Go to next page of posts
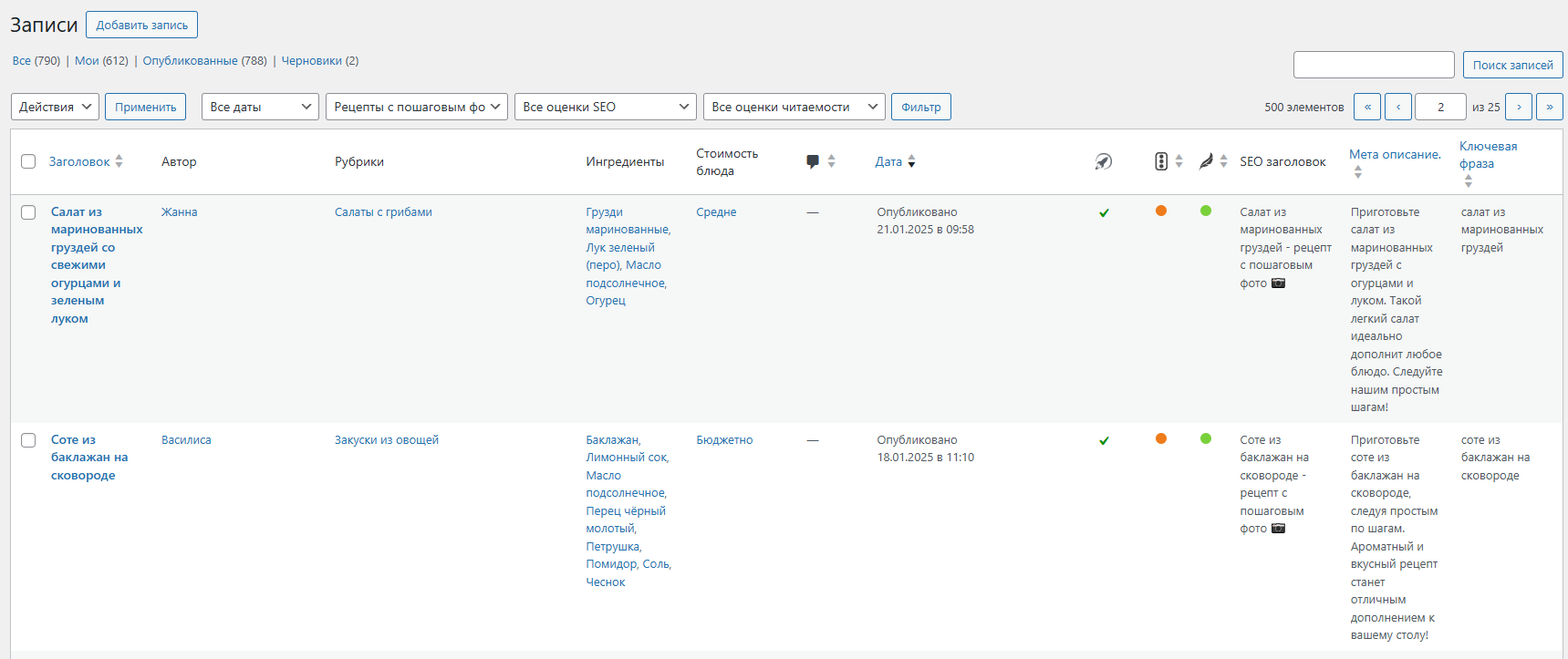The image size is (1568, 659). click(x=1519, y=107)
